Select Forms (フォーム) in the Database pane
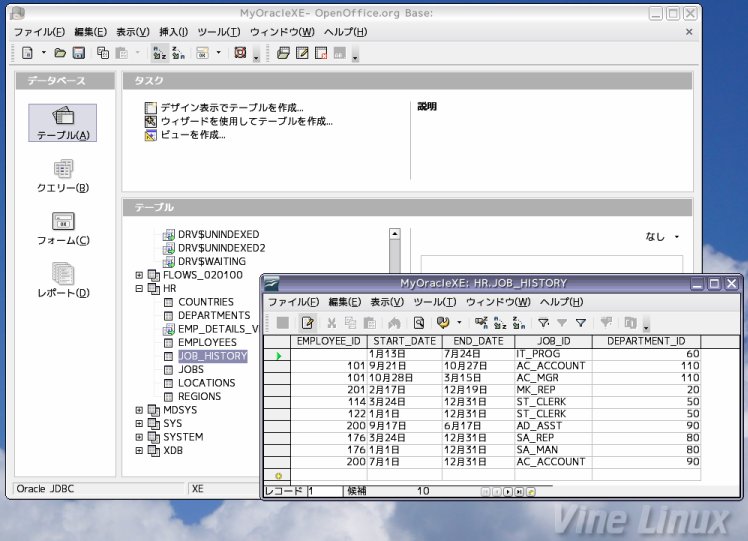 [63, 229]
